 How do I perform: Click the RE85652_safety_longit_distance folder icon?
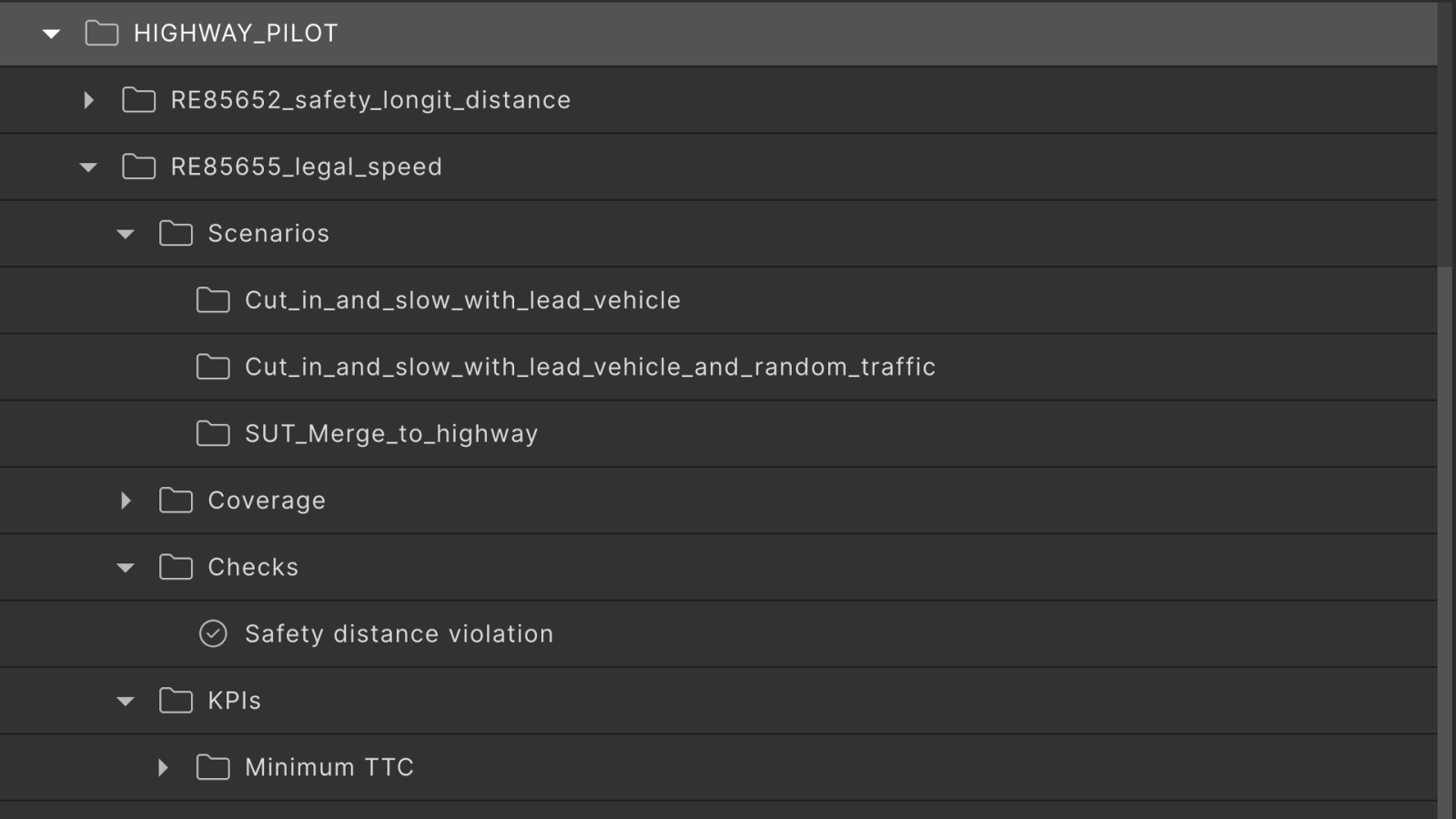tap(138, 100)
